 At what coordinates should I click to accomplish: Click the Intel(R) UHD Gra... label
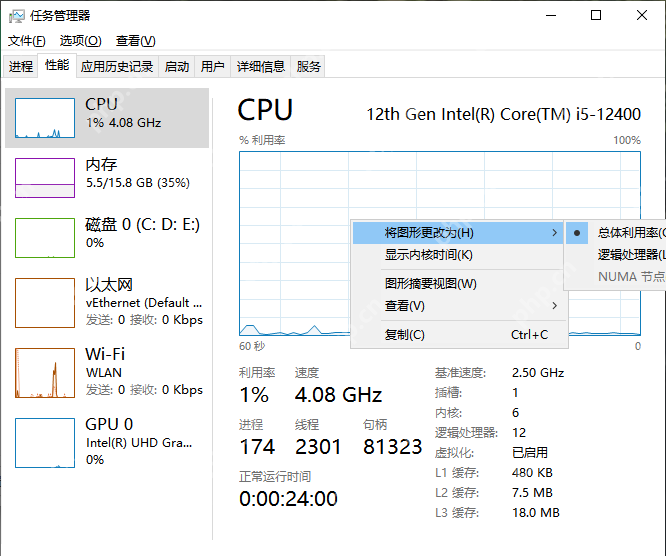coord(139,443)
